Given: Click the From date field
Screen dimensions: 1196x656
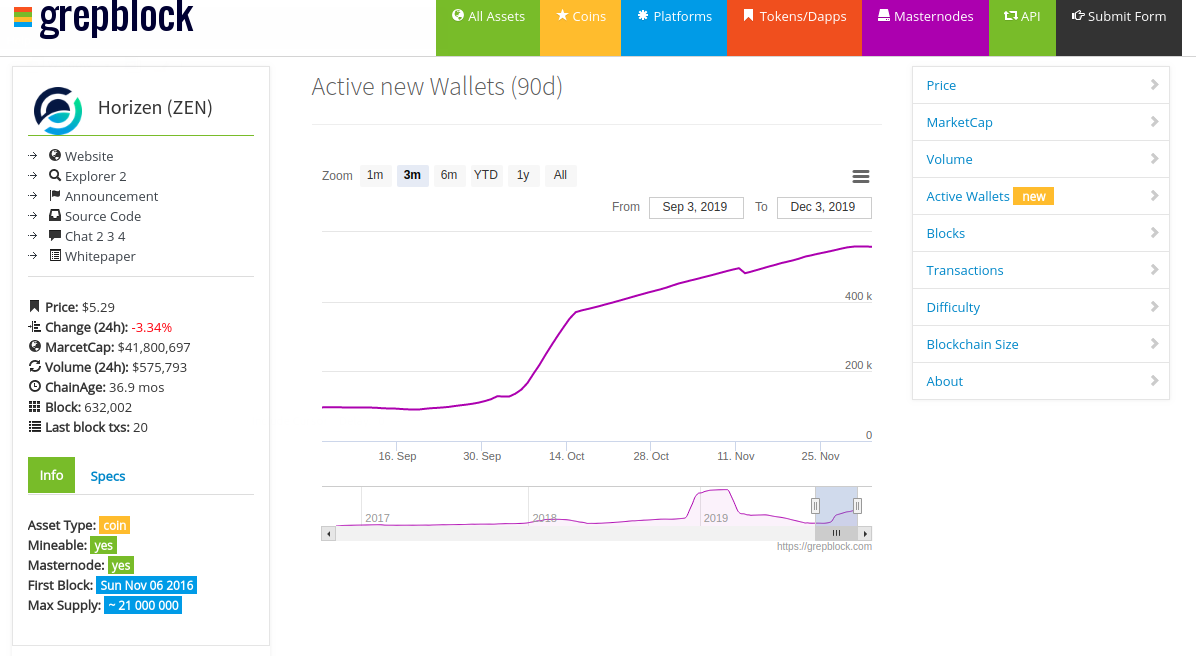Looking at the screenshot, I should click(x=696, y=207).
